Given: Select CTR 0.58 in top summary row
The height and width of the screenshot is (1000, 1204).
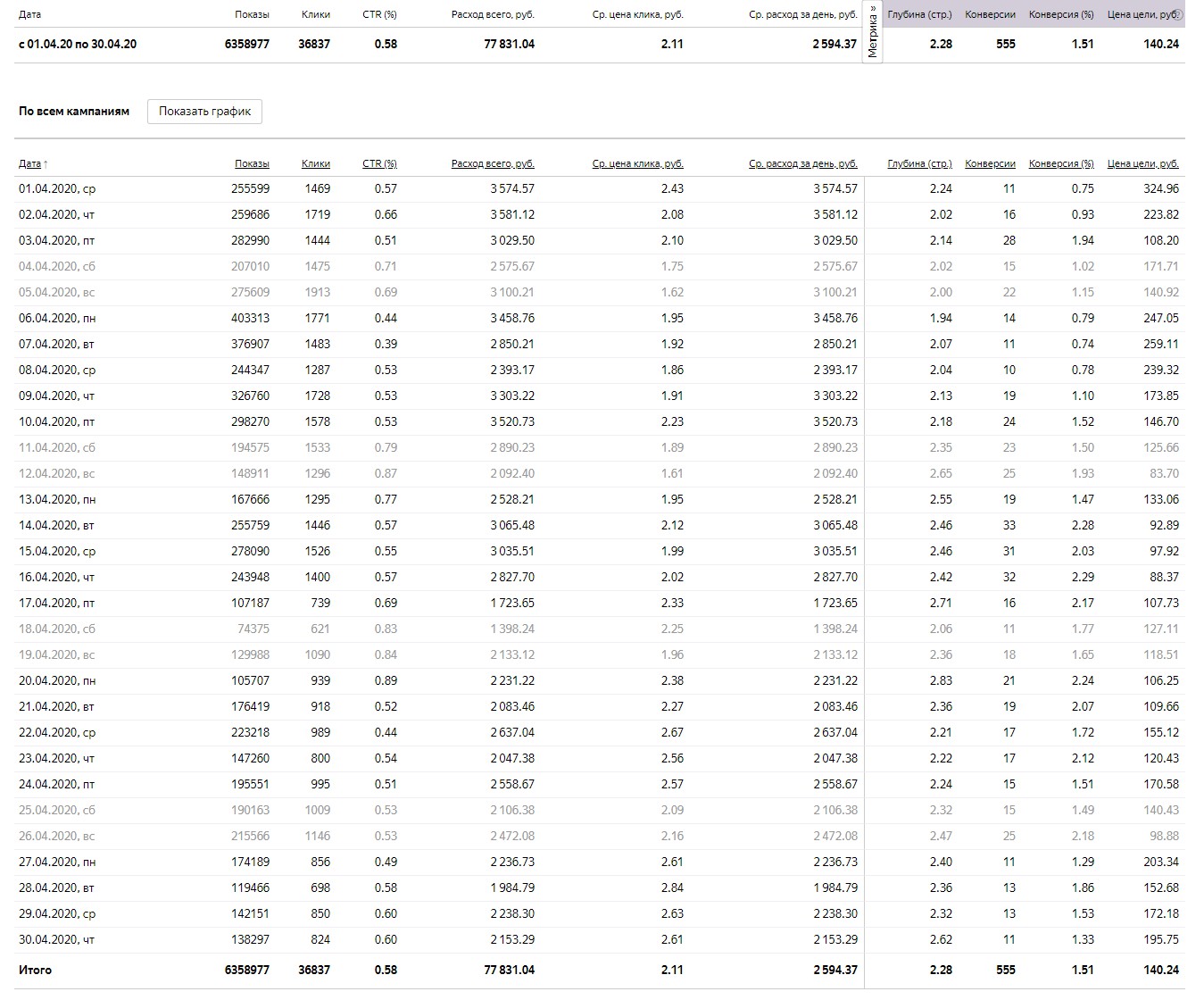Looking at the screenshot, I should [386, 44].
